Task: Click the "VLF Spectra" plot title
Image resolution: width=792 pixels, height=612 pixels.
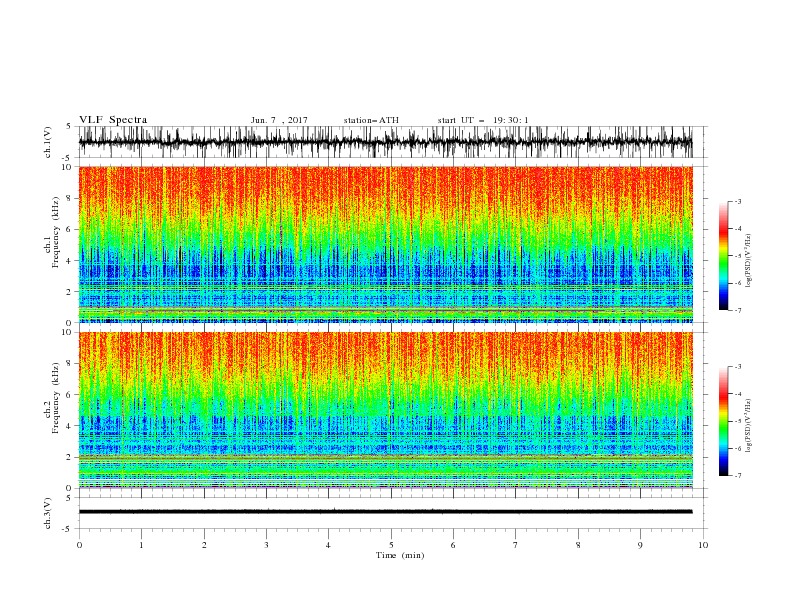Action: click(113, 120)
